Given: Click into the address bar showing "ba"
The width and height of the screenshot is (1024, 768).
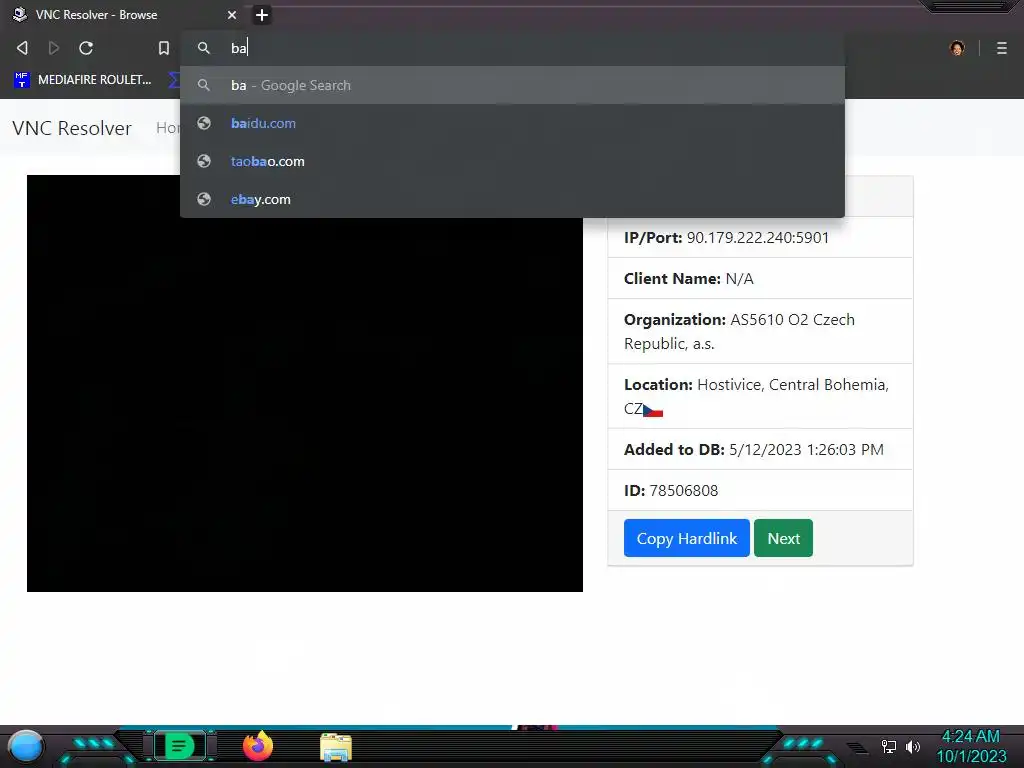Looking at the screenshot, I should pos(513,48).
